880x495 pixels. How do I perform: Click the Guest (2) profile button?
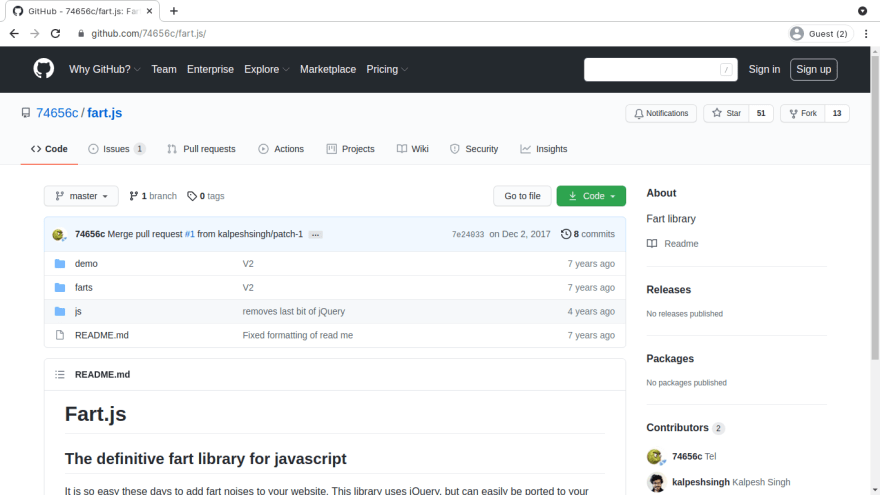819,34
